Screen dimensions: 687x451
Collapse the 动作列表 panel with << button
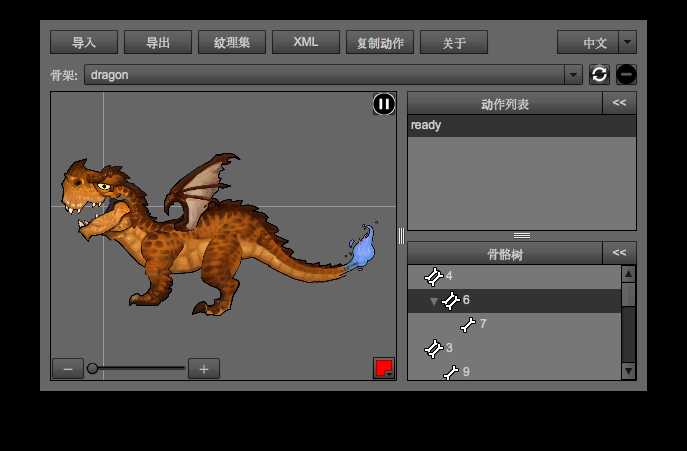click(x=619, y=103)
